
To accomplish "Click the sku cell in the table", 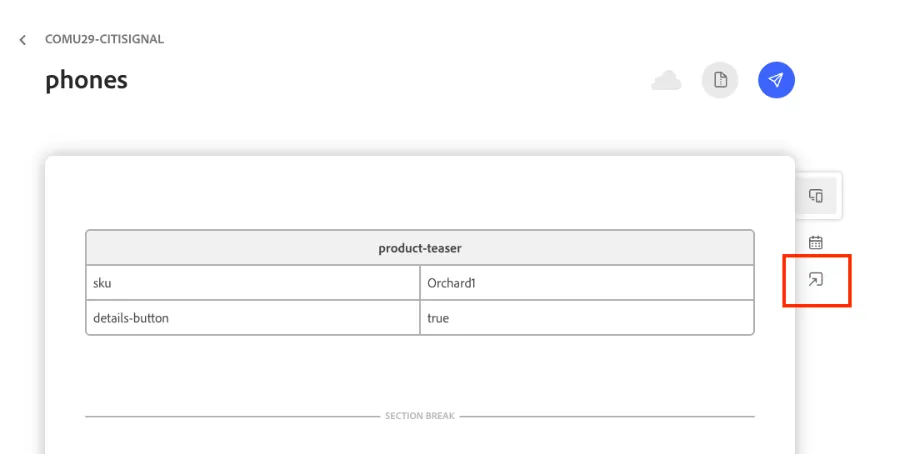I will pyautogui.click(x=253, y=283).
